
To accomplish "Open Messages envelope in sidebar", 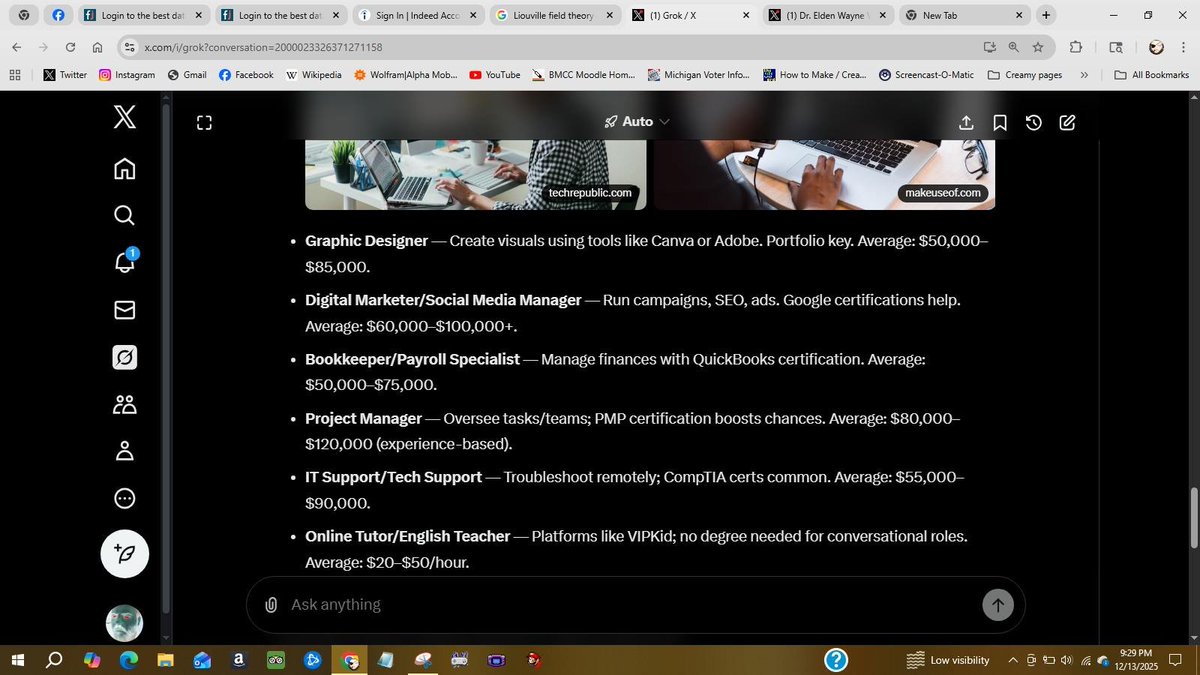I will pyautogui.click(x=124, y=310).
